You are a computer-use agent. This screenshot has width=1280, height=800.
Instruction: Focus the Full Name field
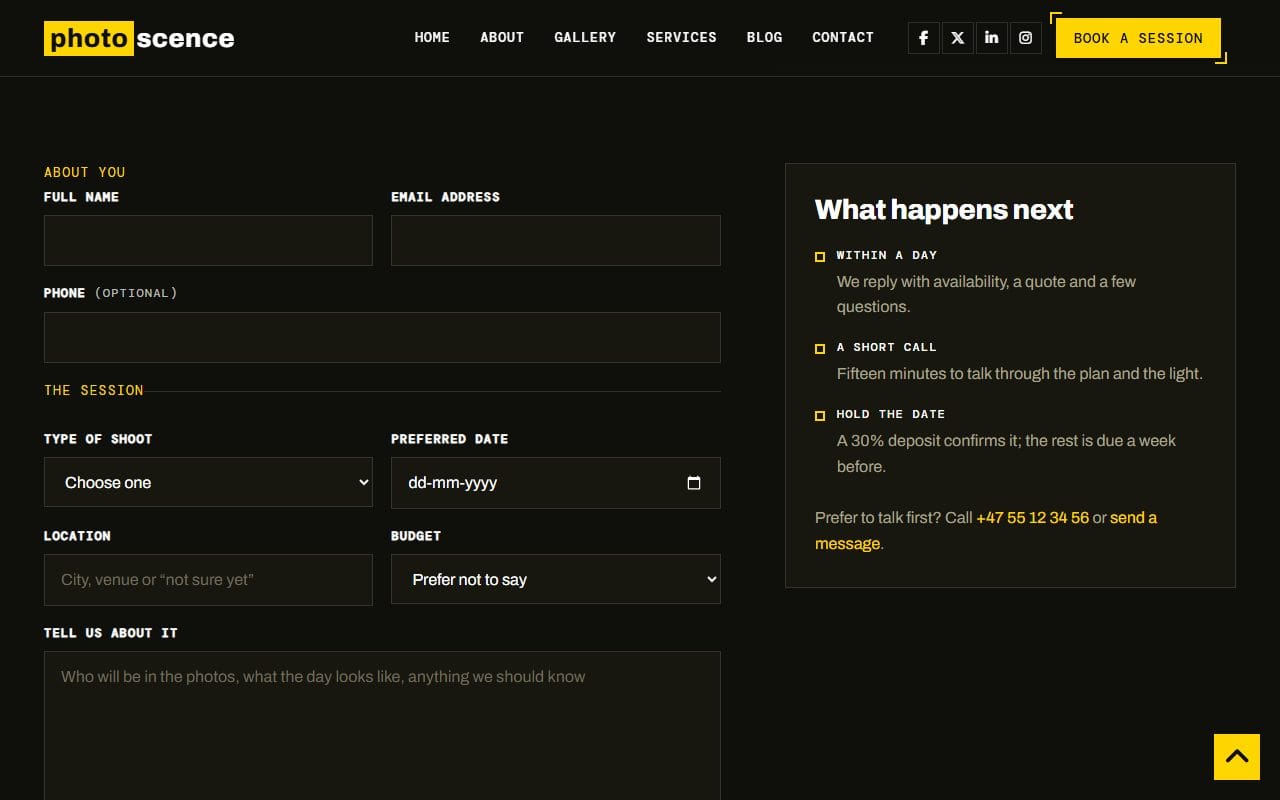(208, 240)
